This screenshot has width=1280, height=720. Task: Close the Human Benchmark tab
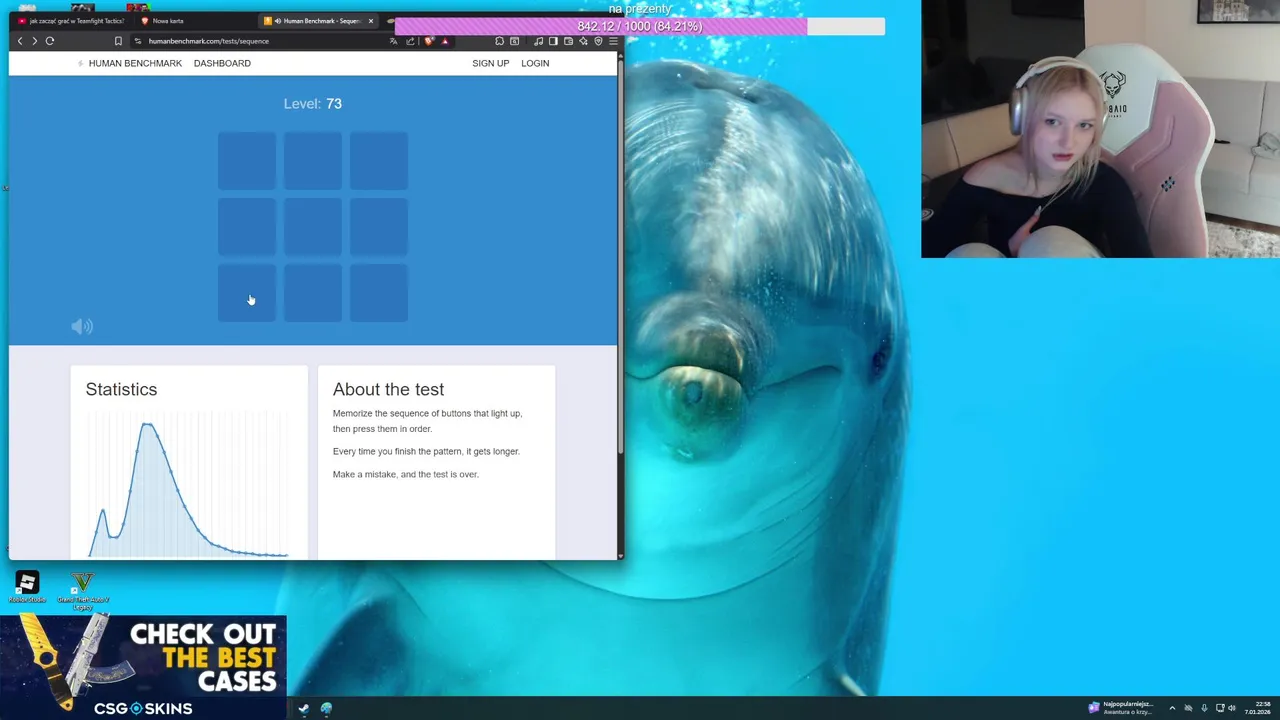pyautogui.click(x=370, y=21)
